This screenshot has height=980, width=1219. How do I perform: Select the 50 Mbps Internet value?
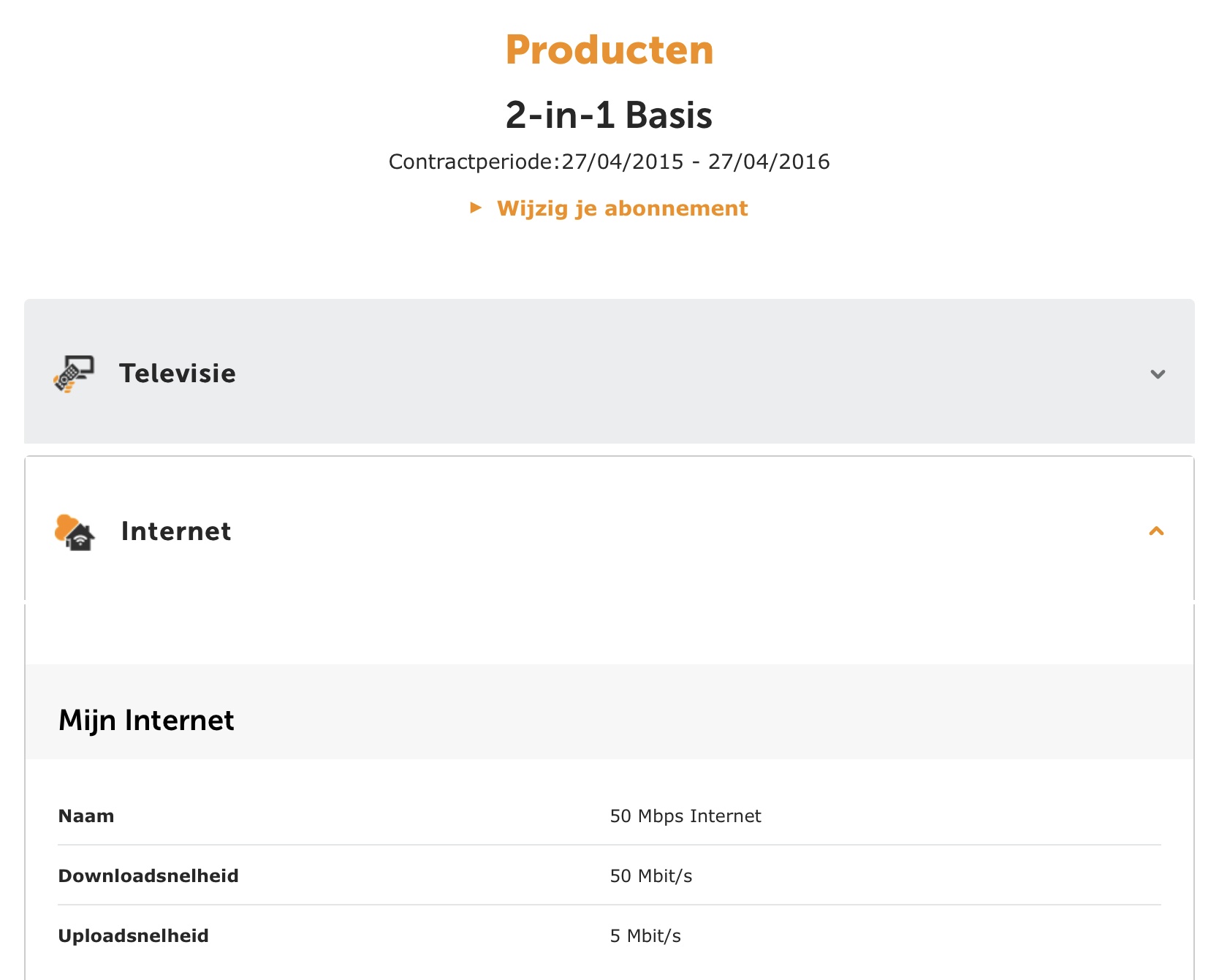pos(686,816)
